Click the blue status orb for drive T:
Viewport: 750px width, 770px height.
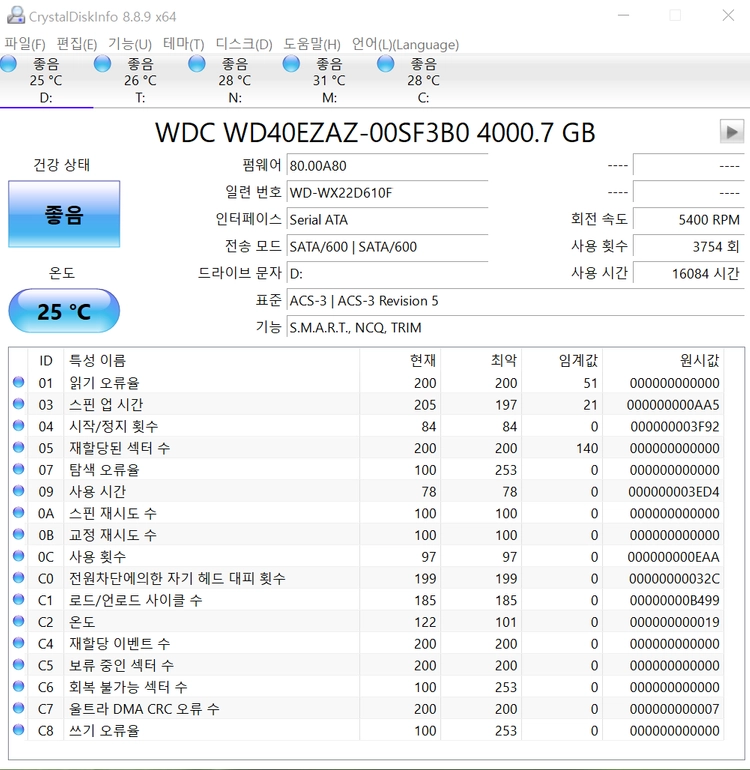102,64
